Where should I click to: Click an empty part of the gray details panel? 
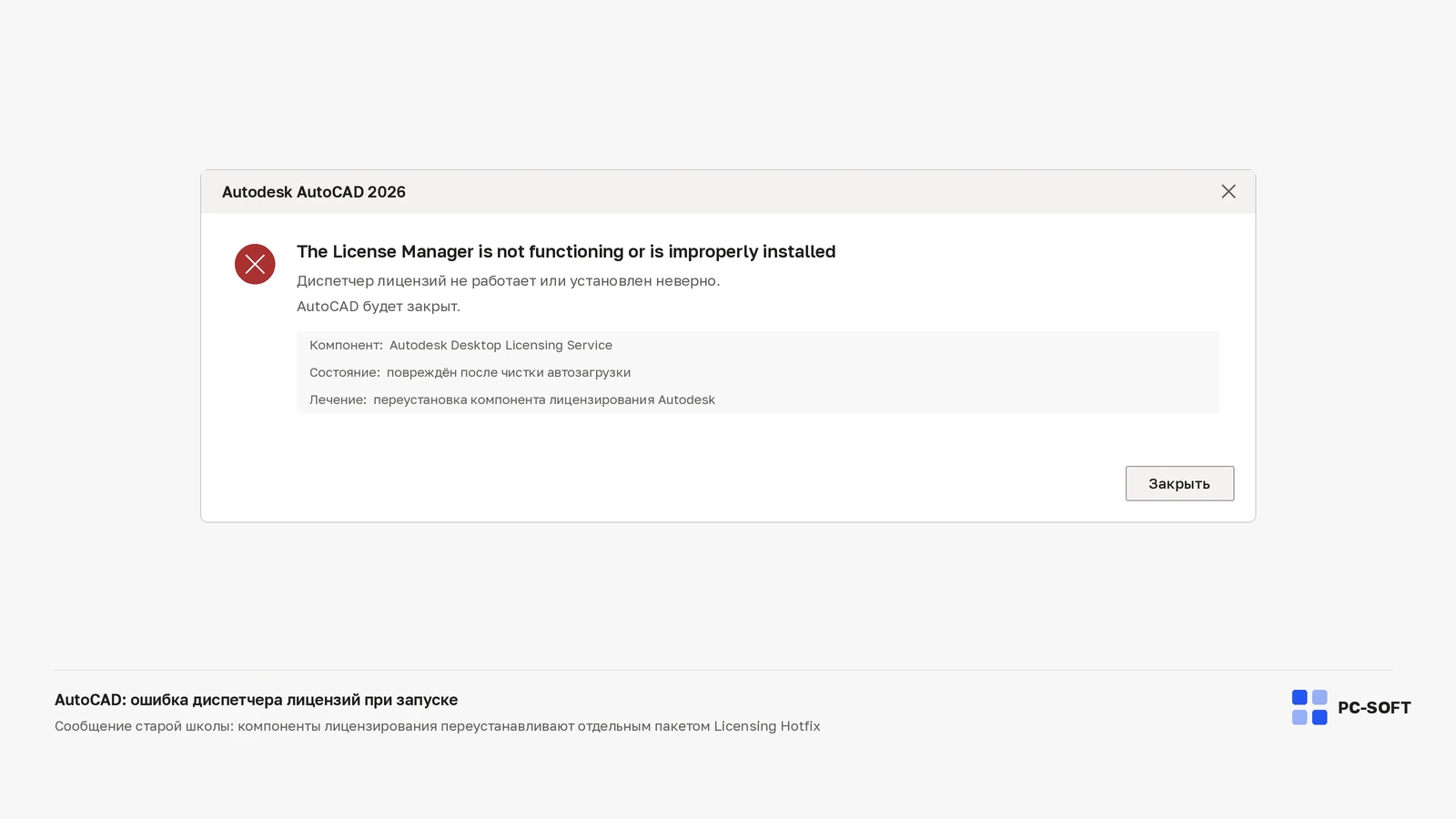click(955, 372)
